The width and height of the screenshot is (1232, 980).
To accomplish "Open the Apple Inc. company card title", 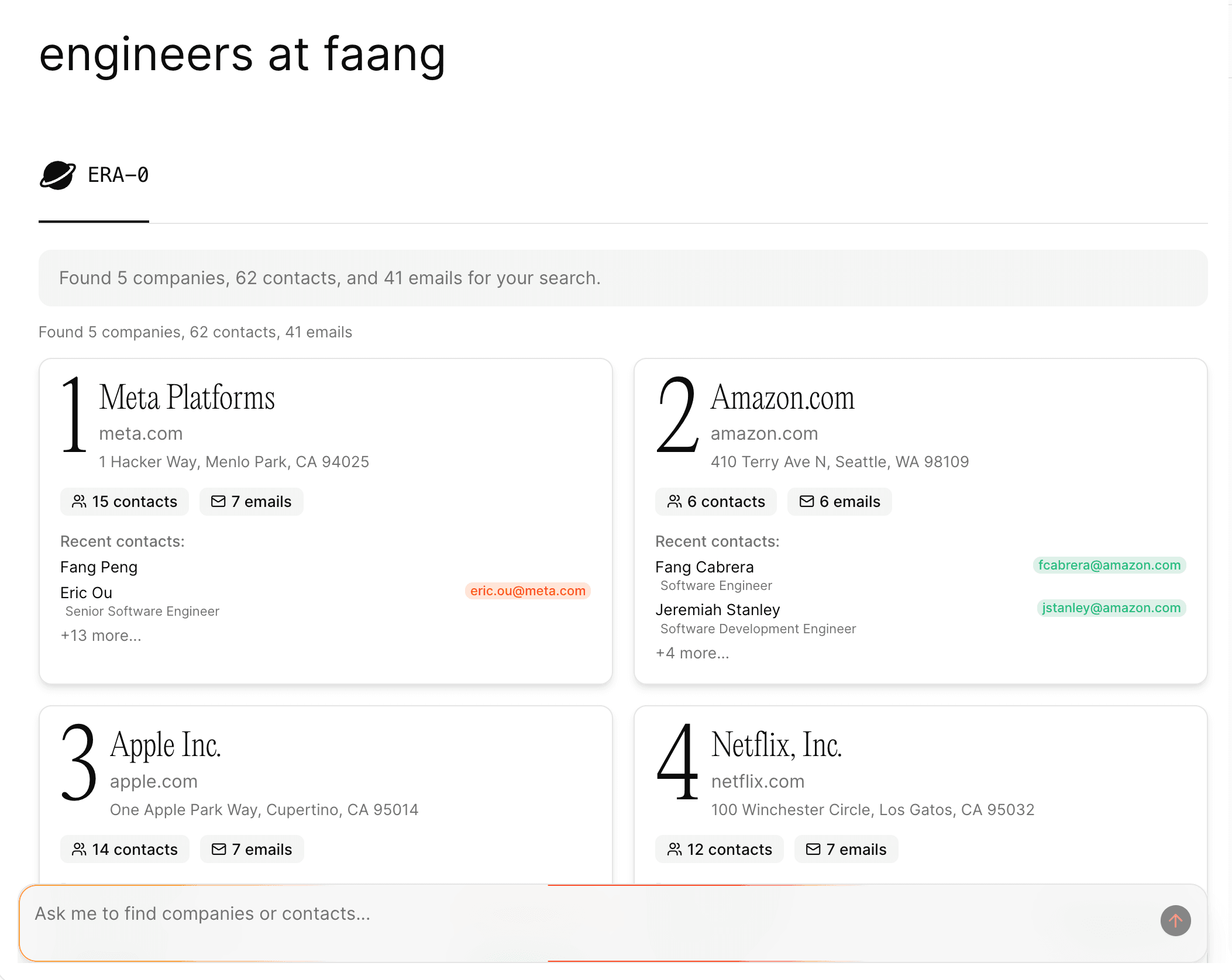I will tap(166, 745).
